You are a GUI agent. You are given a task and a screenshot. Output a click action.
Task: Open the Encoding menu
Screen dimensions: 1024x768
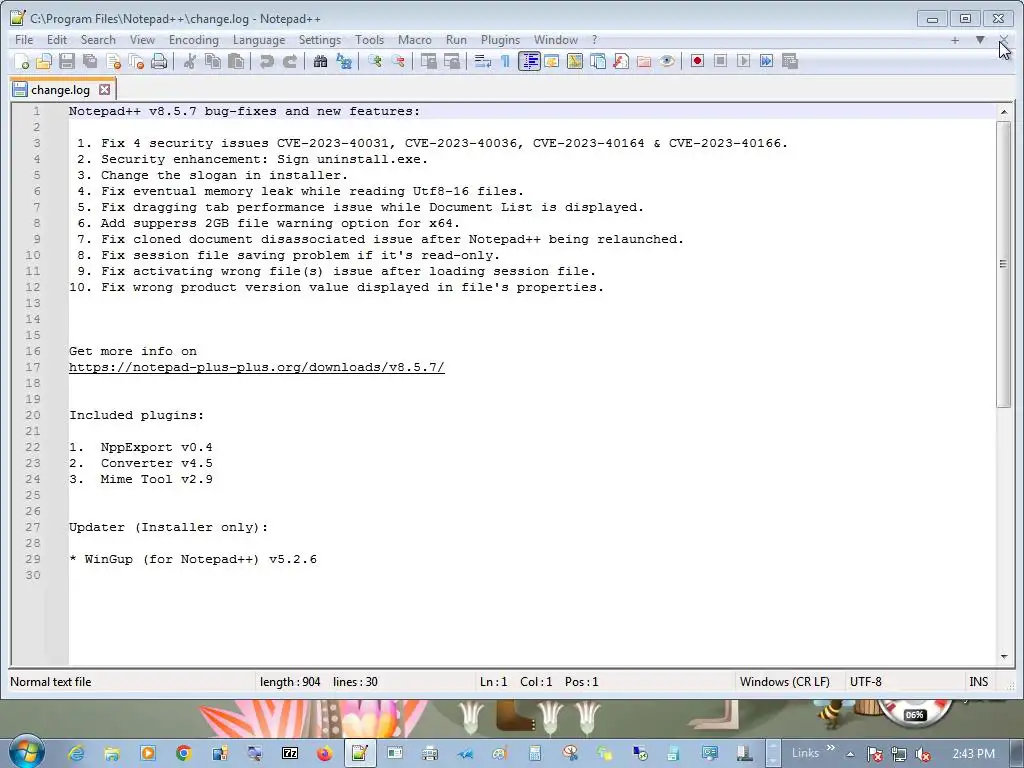194,40
